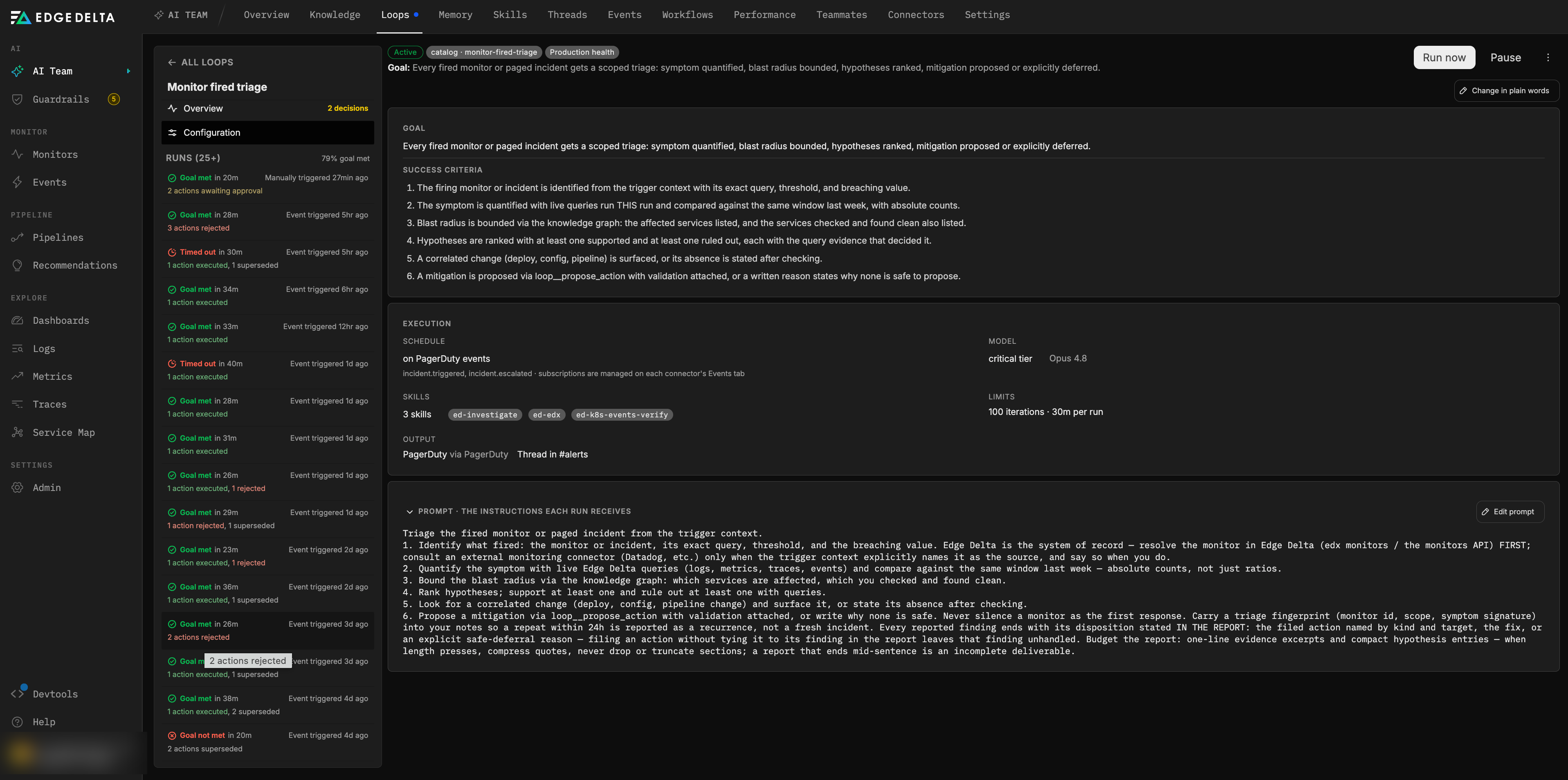The height and width of the screenshot is (780, 1568).
Task: Open the Timed out in 40m run
Action: (268, 370)
